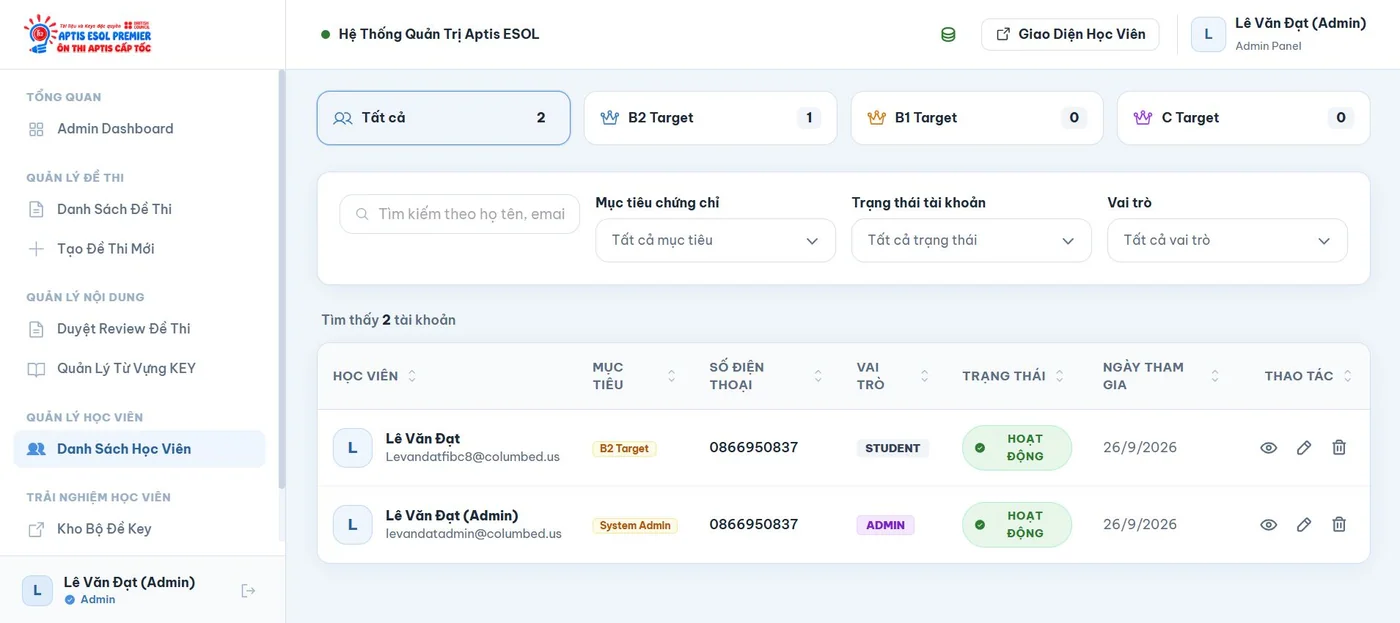Click the B2 Target badge in table
This screenshot has height=623, width=1400.
point(624,449)
